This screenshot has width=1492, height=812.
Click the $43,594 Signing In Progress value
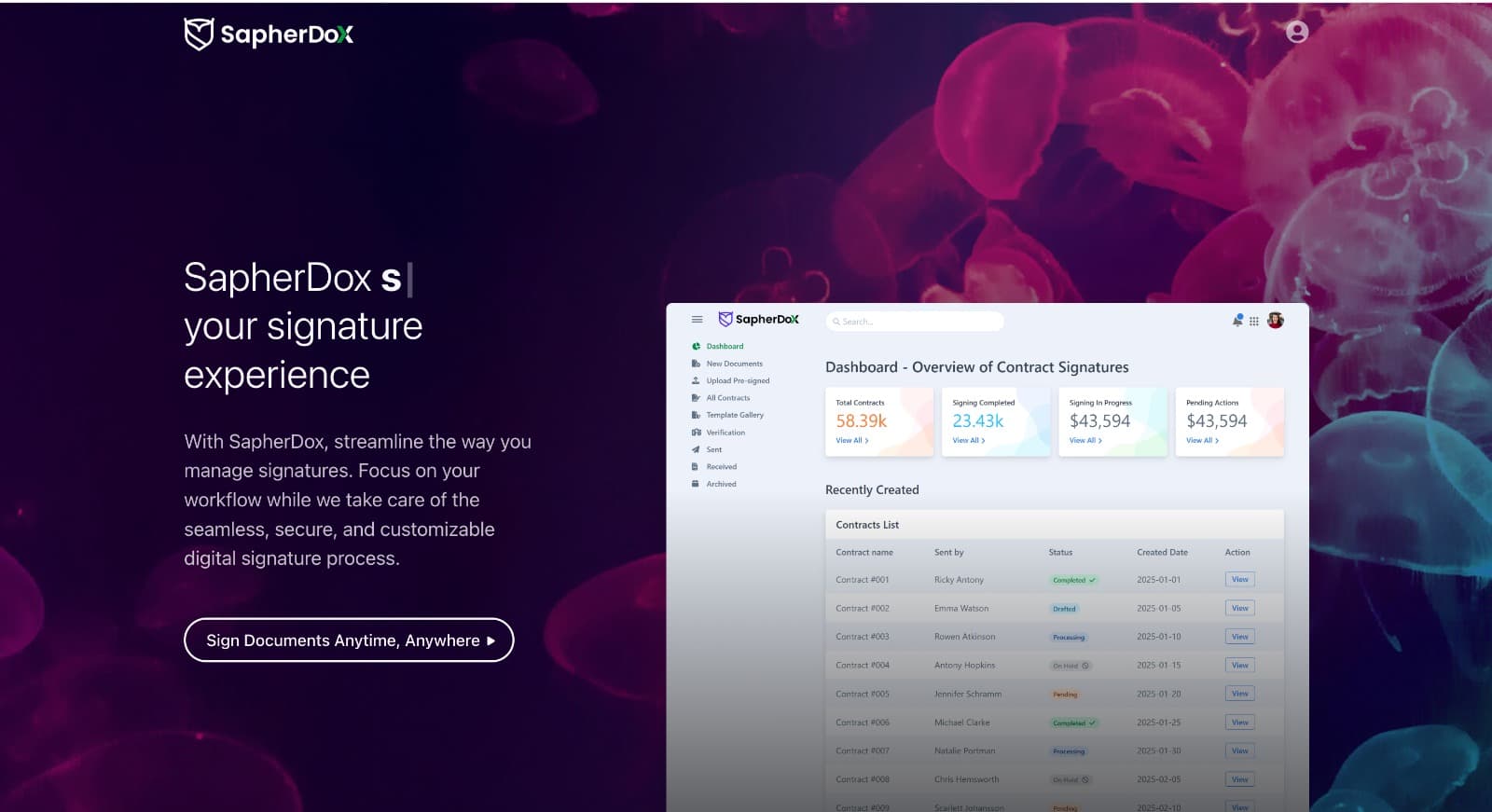1099,421
